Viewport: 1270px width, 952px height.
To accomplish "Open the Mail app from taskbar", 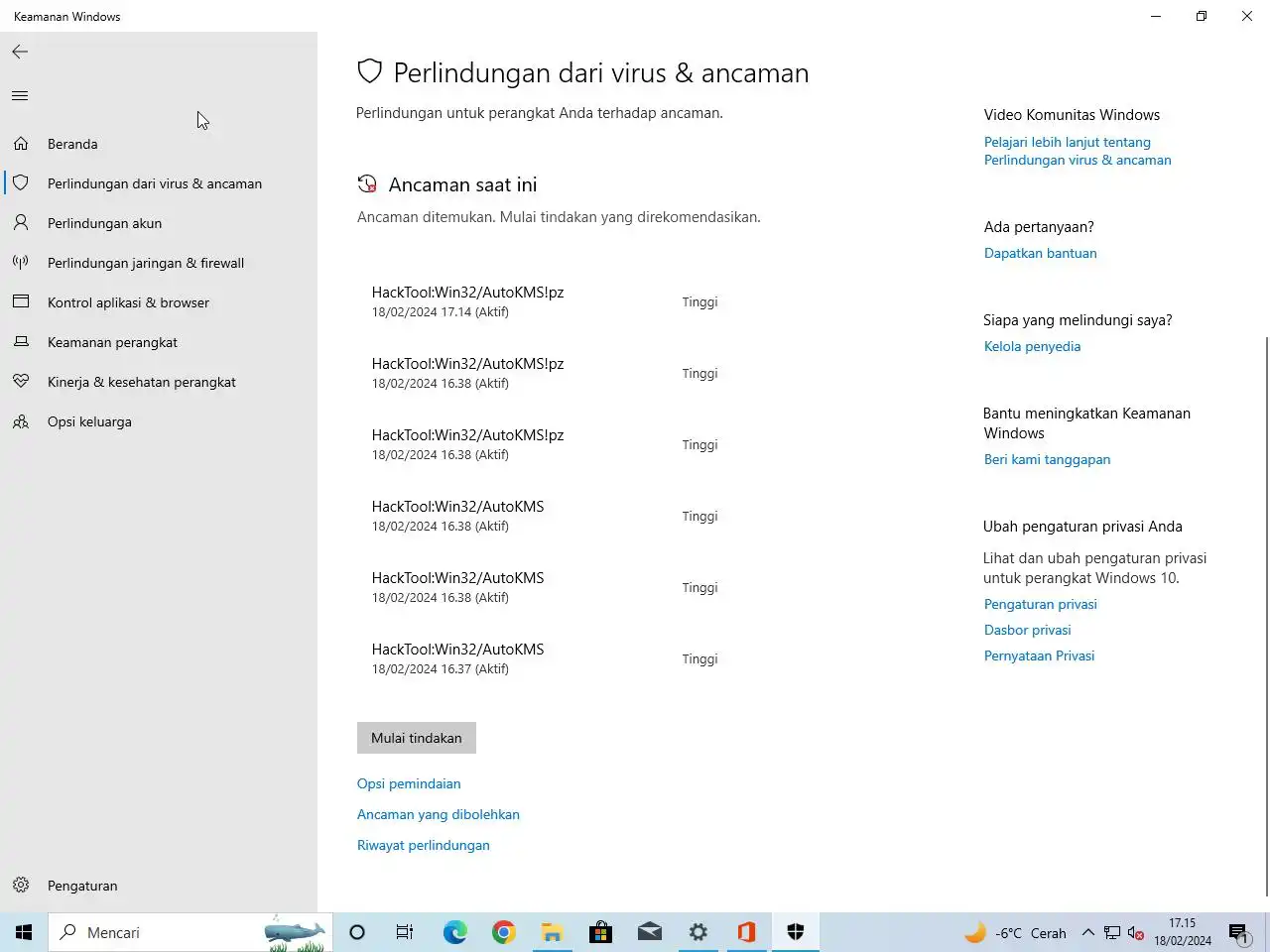I will point(650,932).
